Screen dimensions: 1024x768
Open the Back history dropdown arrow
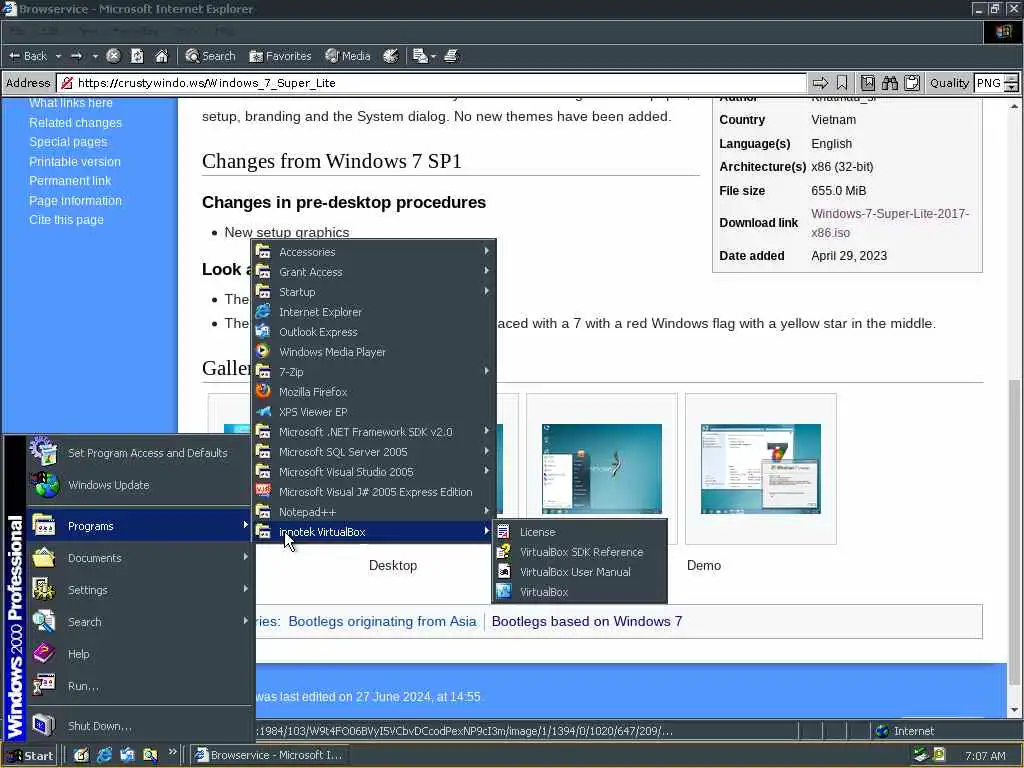coord(58,56)
